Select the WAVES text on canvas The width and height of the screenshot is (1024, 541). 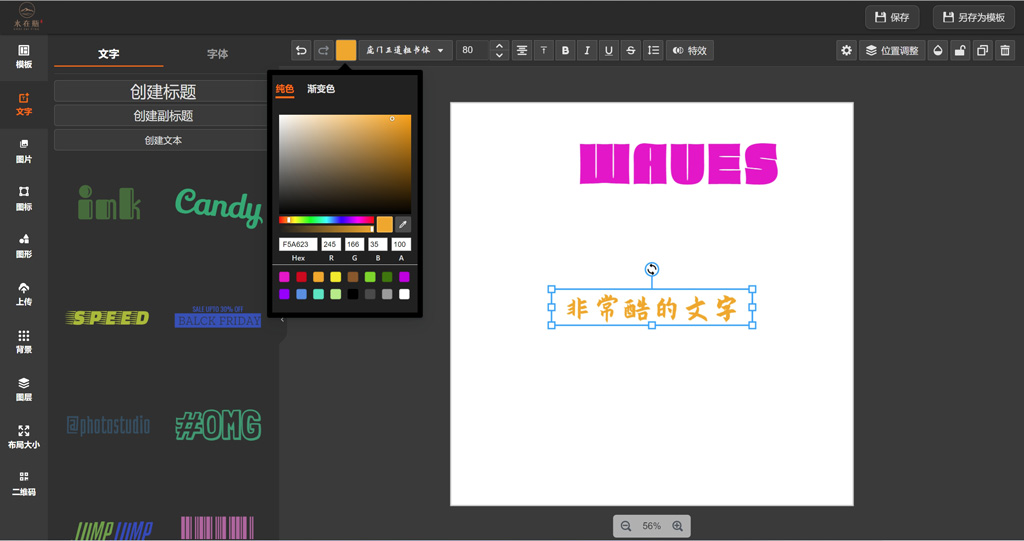click(679, 164)
